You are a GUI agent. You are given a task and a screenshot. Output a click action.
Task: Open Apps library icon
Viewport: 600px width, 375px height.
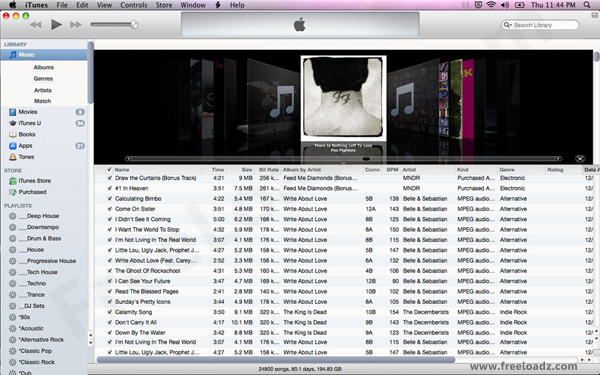click(x=13, y=146)
